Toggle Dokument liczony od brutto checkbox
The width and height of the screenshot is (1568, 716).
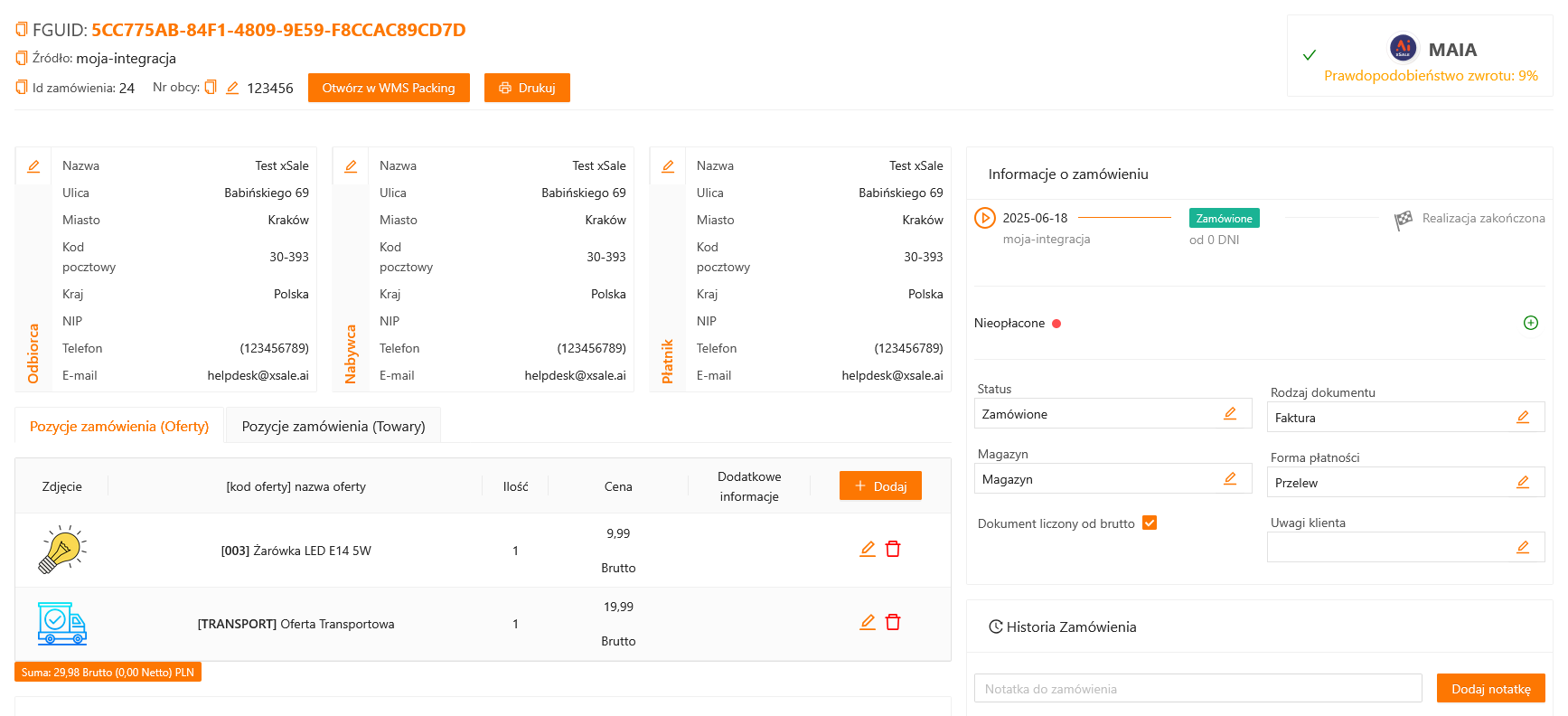[1150, 523]
